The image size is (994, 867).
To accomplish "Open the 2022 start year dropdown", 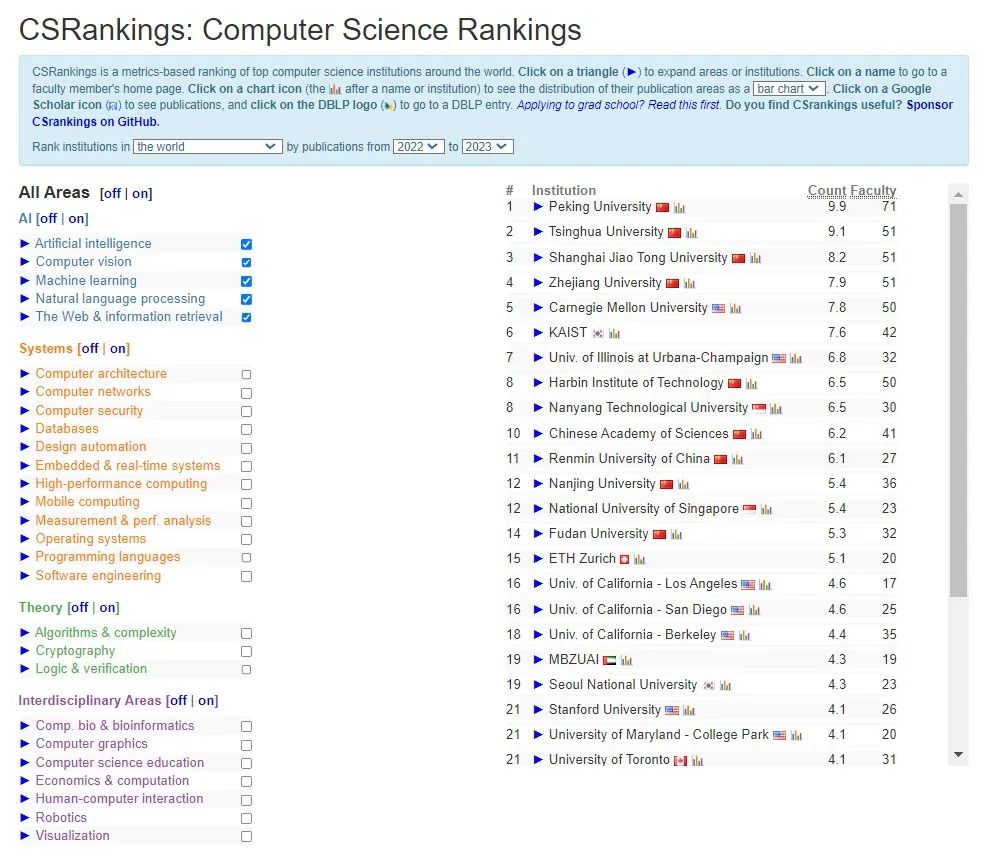I will (418, 147).
